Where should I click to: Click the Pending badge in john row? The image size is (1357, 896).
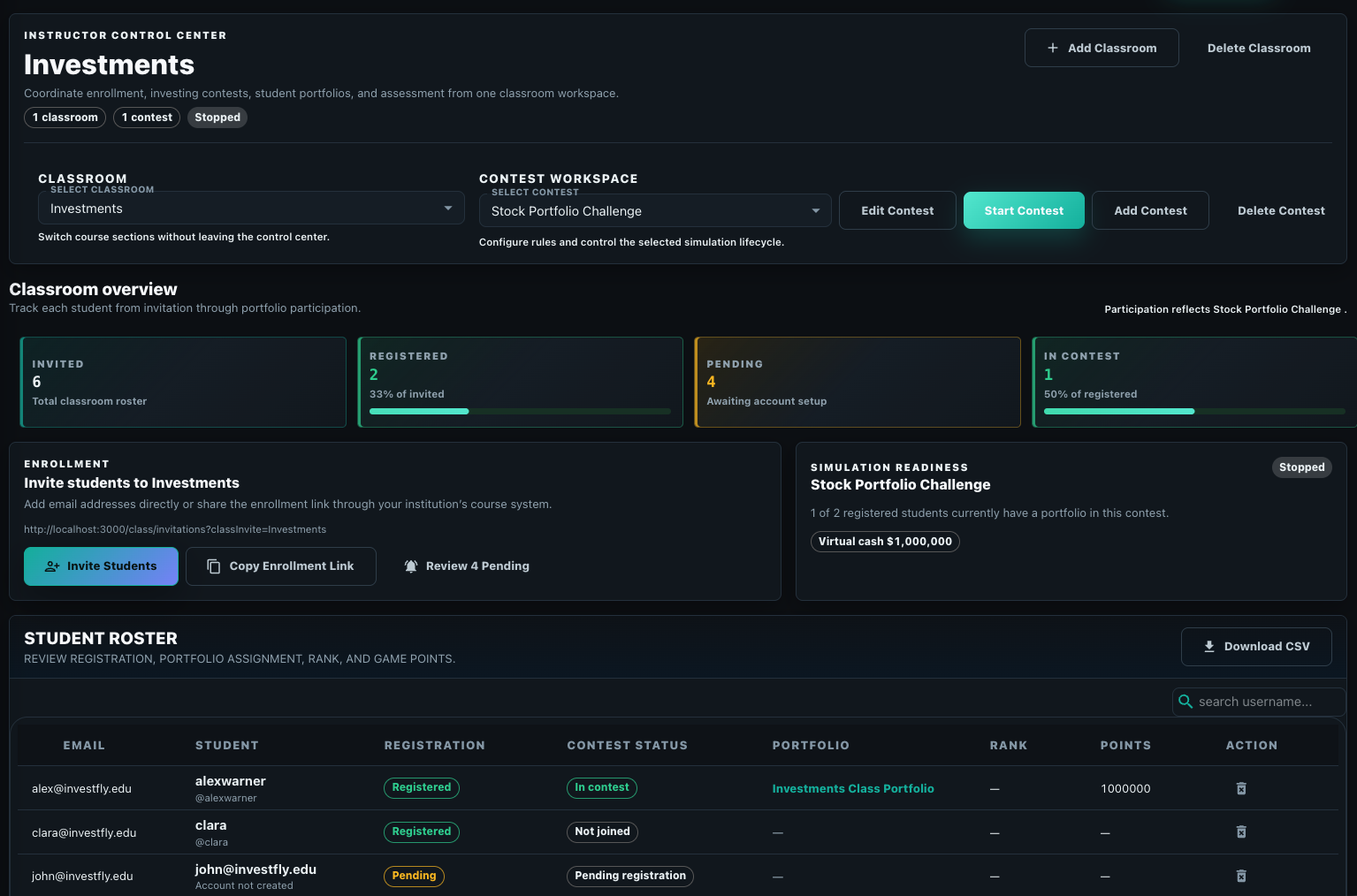tap(414, 876)
